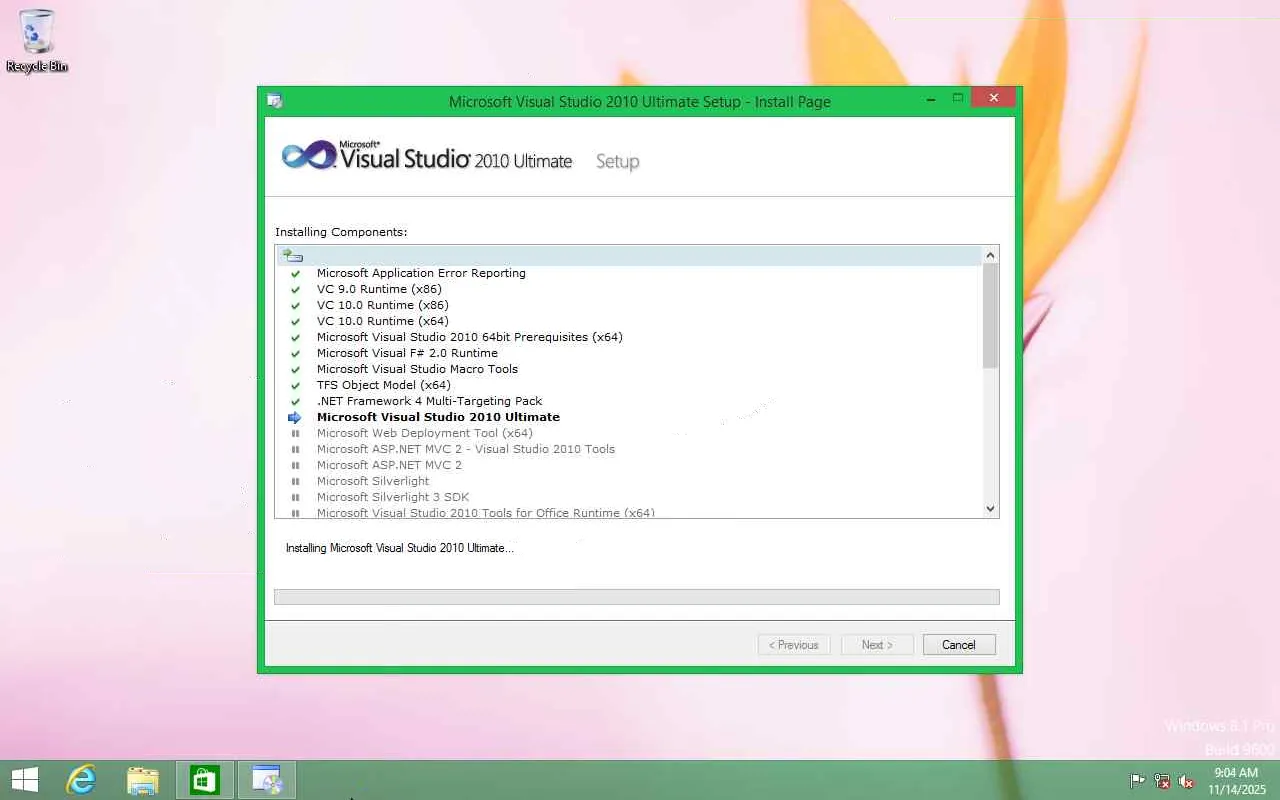This screenshot has height=800, width=1280.
Task: Select the VC 10.0 Runtime (x86) row
Action: [629, 305]
